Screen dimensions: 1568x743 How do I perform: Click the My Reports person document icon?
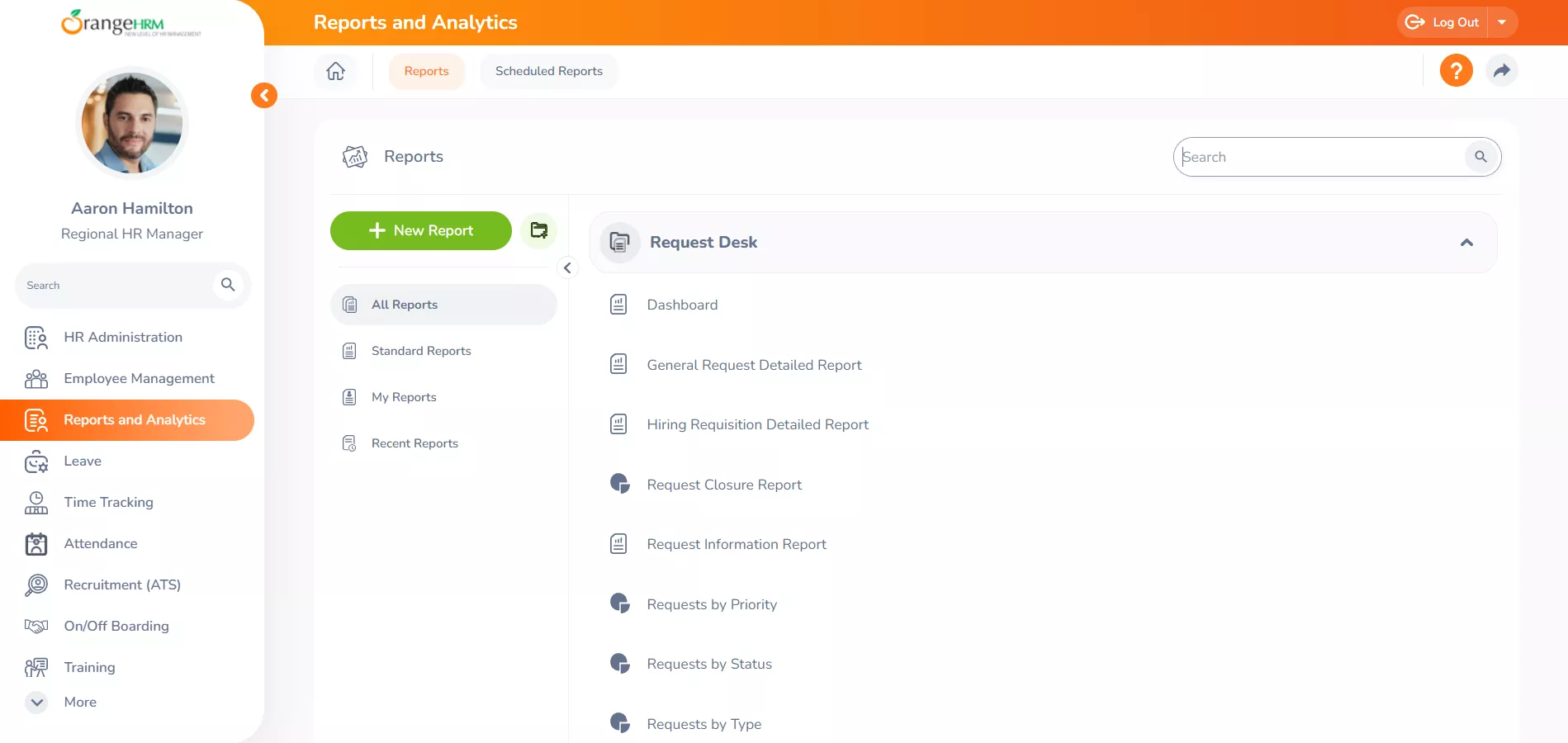349,397
